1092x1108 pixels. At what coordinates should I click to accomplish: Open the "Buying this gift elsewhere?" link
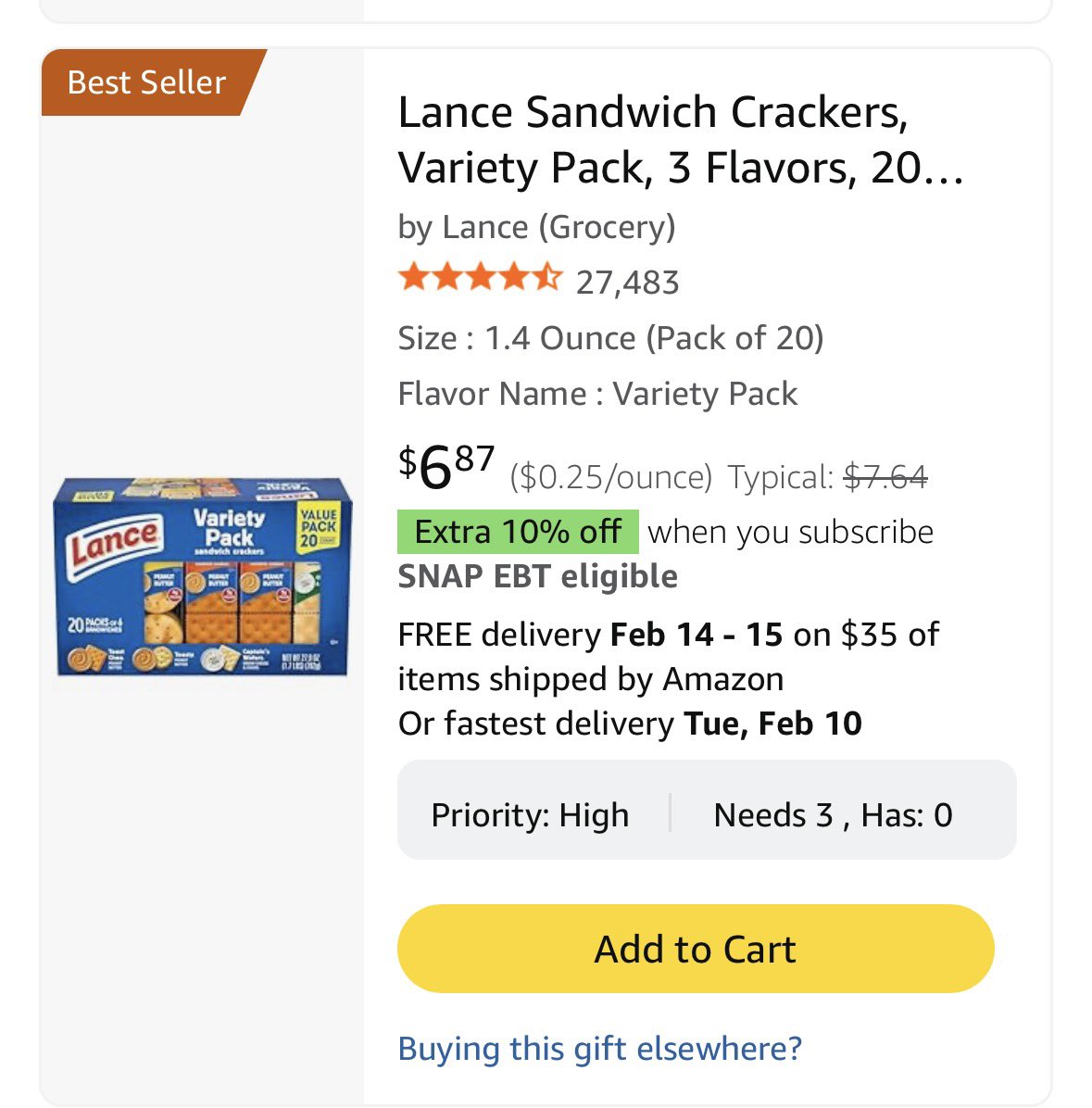(599, 1049)
